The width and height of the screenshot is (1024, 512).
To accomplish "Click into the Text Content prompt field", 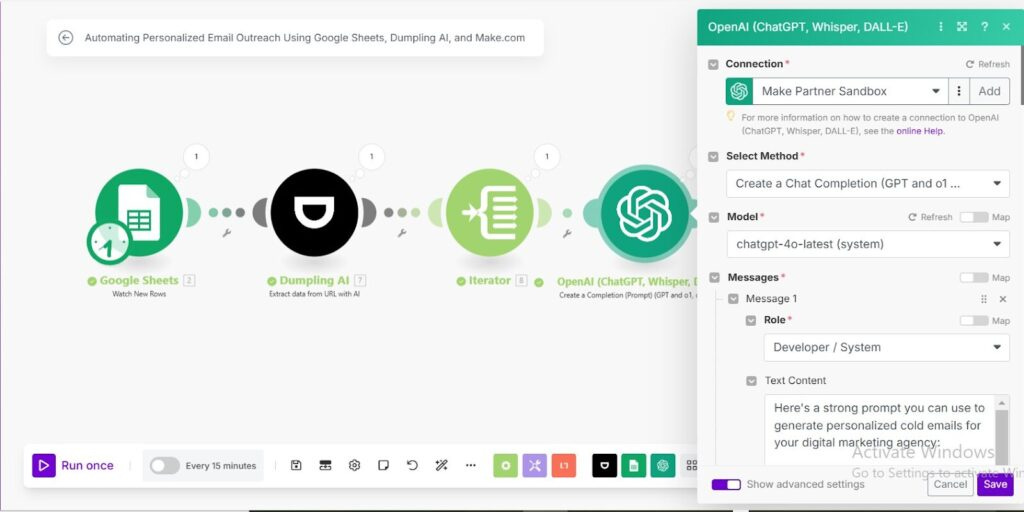I will pyautogui.click(x=878, y=430).
